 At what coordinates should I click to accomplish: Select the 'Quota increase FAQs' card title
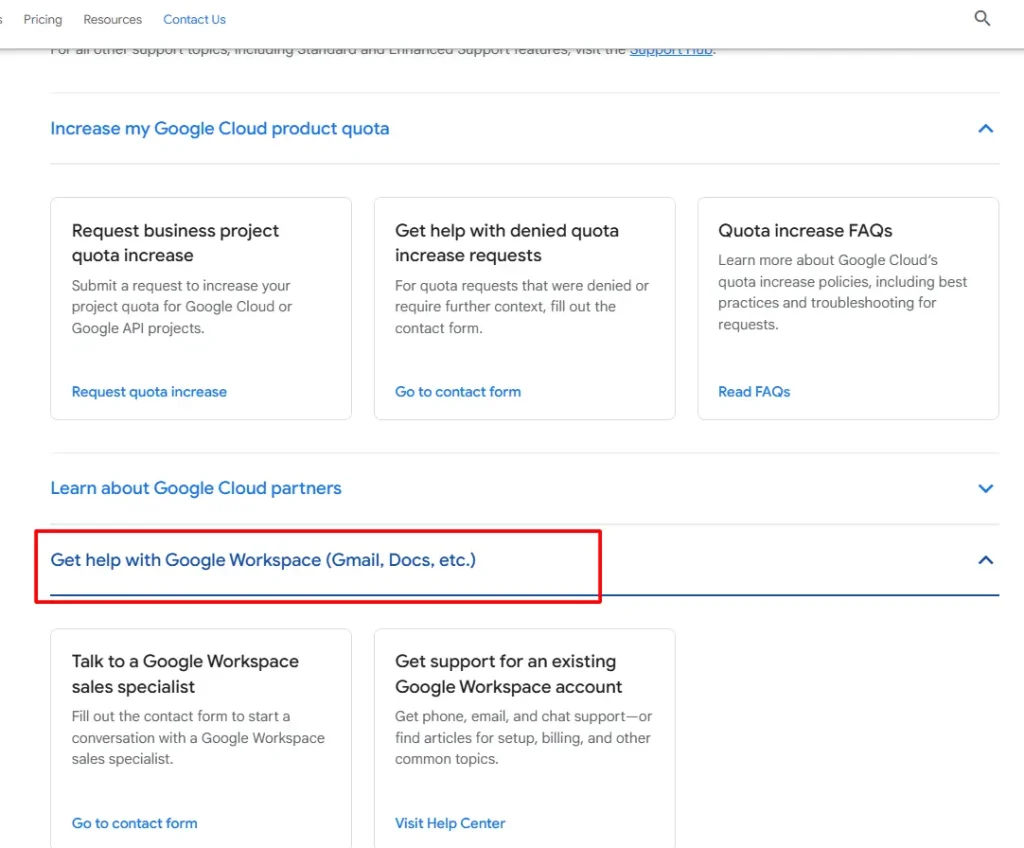pyautogui.click(x=805, y=231)
